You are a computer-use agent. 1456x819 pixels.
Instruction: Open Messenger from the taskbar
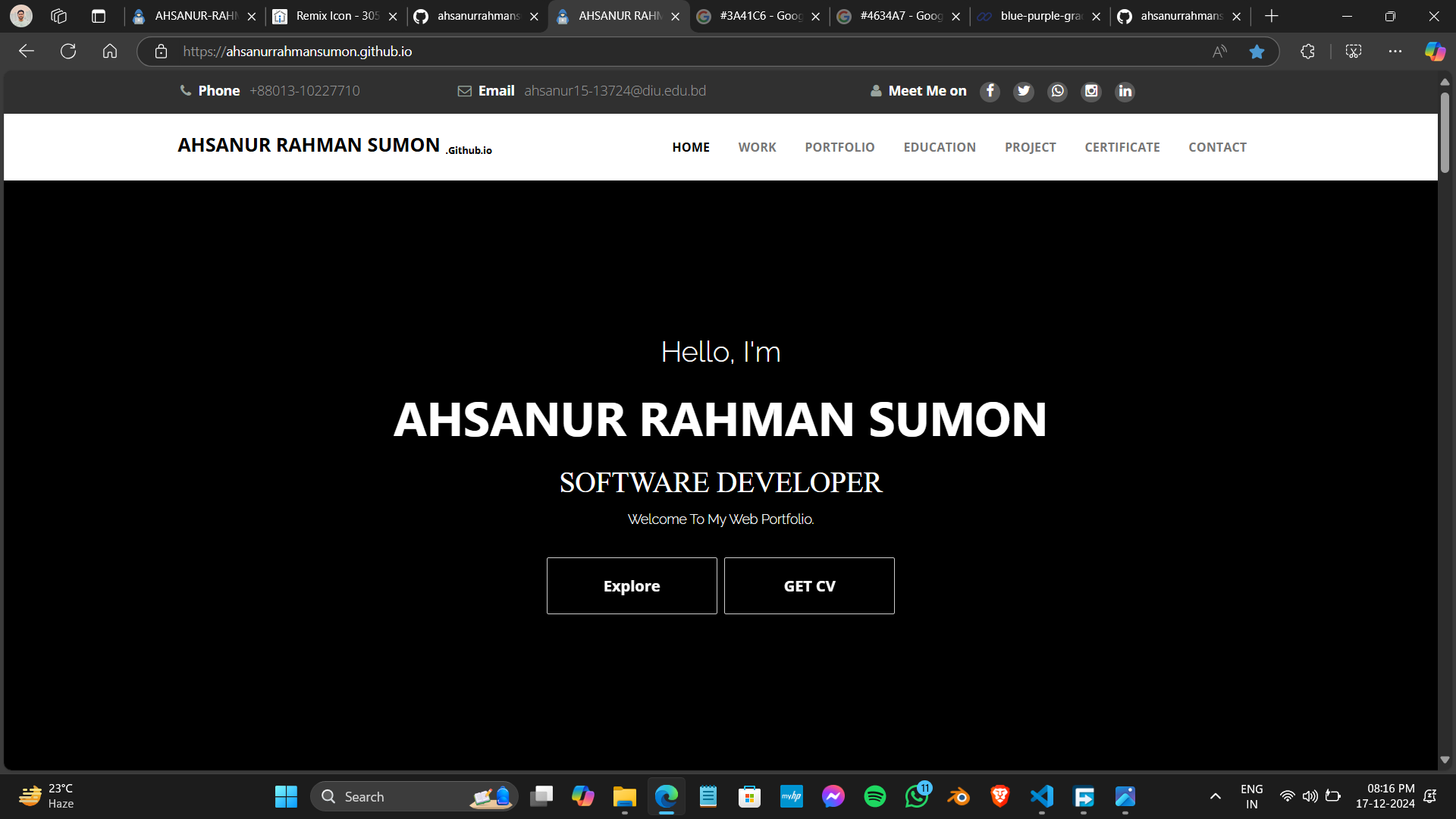point(833,796)
